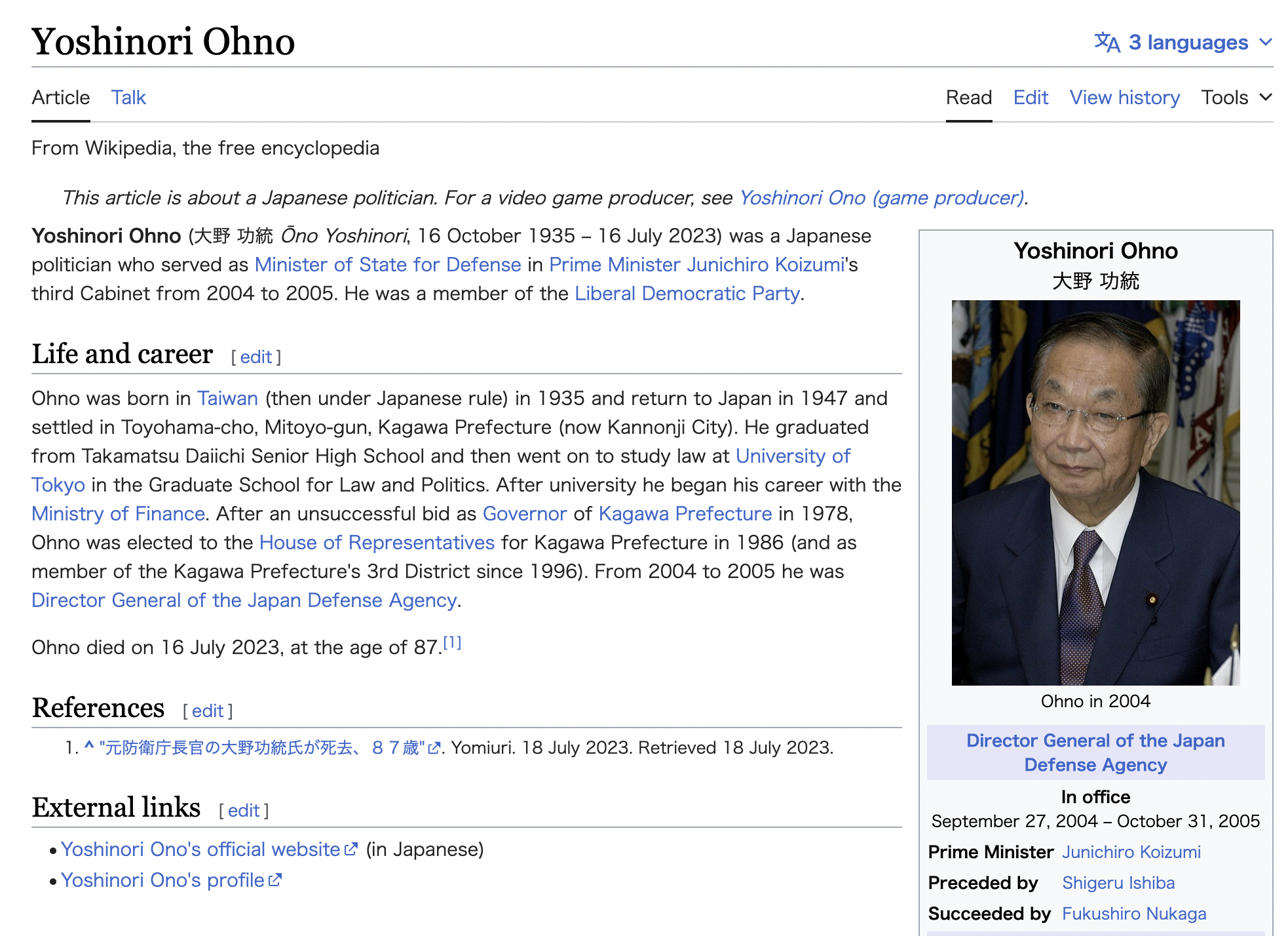Click the Governor link
This screenshot has width=1288, height=936.
coord(525,514)
